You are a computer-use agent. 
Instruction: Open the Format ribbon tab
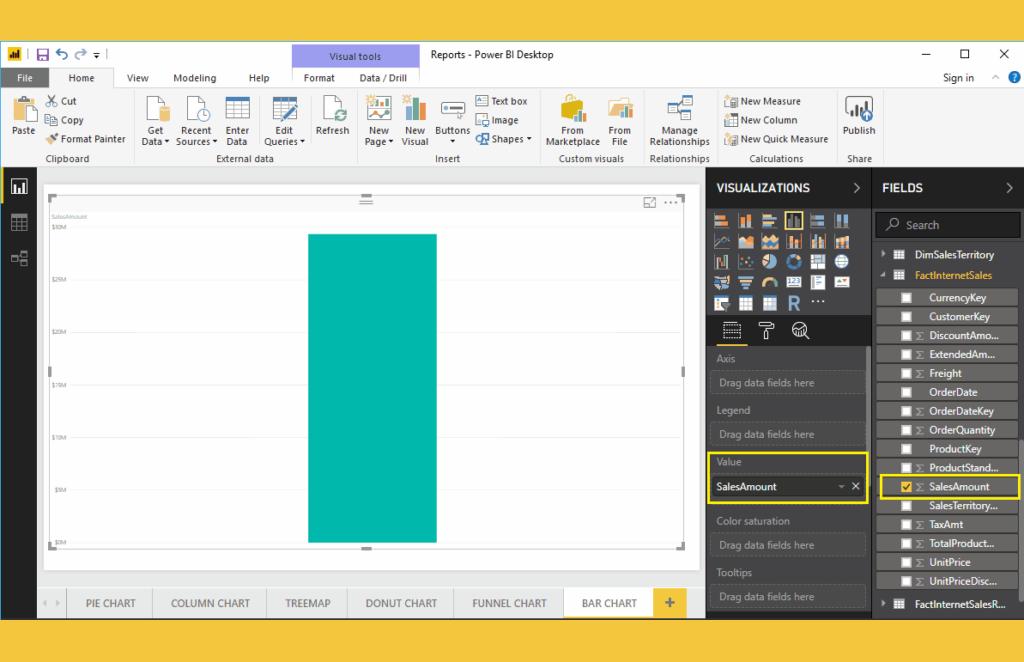pos(319,78)
